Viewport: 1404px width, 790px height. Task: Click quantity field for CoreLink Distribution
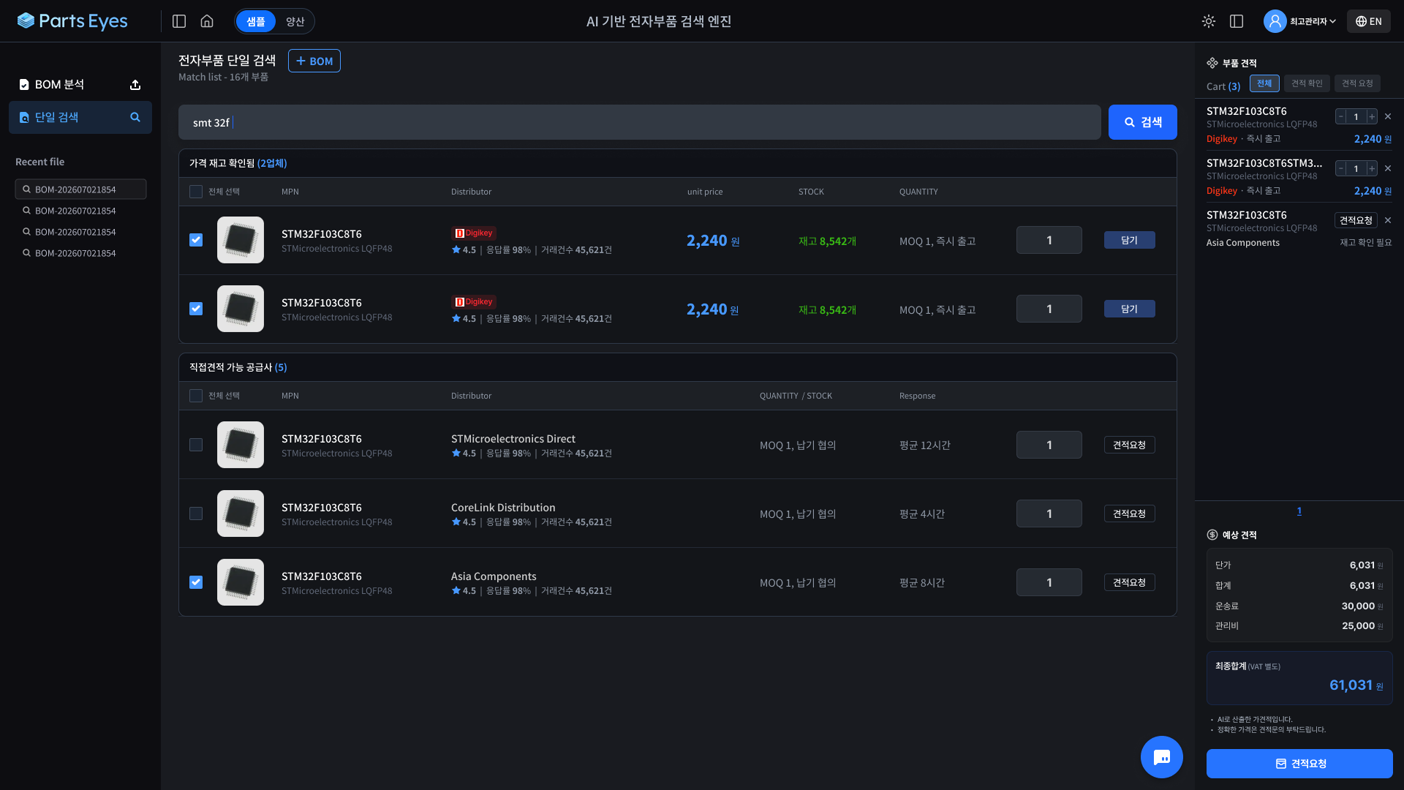point(1049,513)
